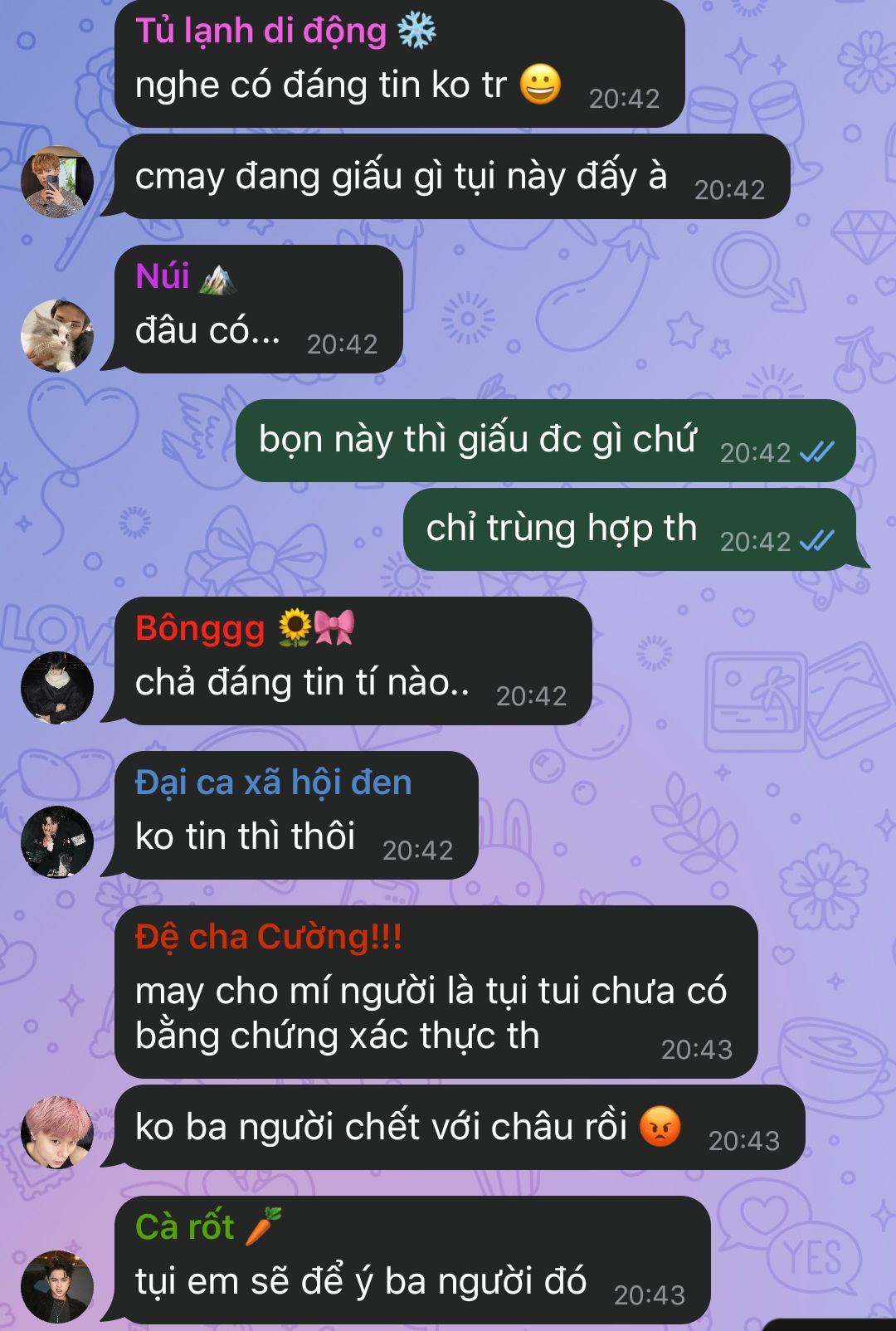This screenshot has width=896, height=1331.
Task: Open Đại ca xã hội đen's avatar
Action: pos(57,842)
